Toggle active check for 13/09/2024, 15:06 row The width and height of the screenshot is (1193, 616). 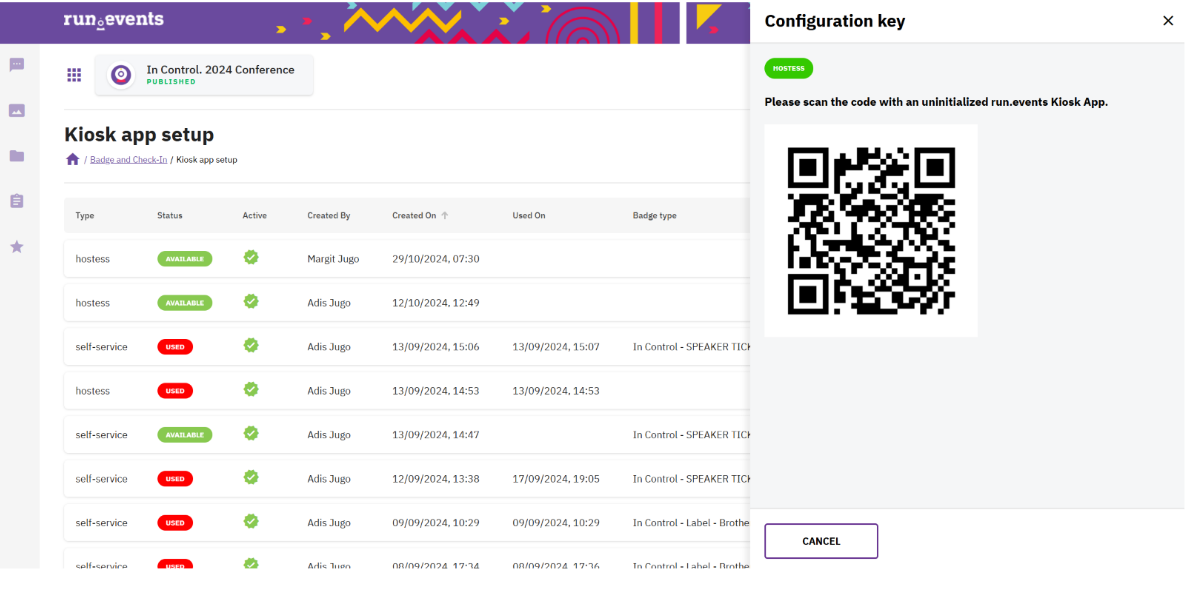pyautogui.click(x=251, y=346)
